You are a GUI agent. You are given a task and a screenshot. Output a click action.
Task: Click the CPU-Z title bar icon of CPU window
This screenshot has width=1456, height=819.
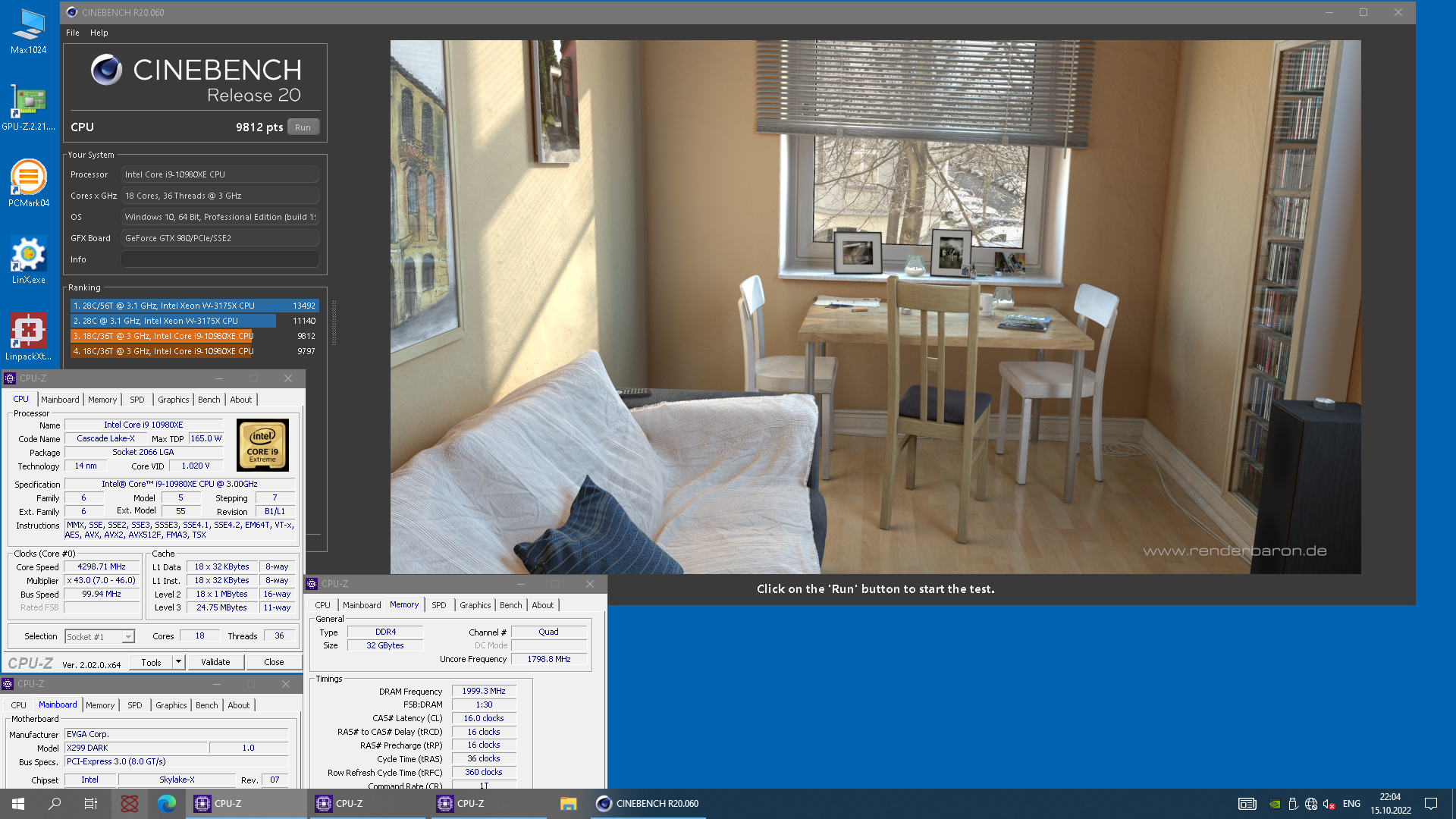(10, 378)
